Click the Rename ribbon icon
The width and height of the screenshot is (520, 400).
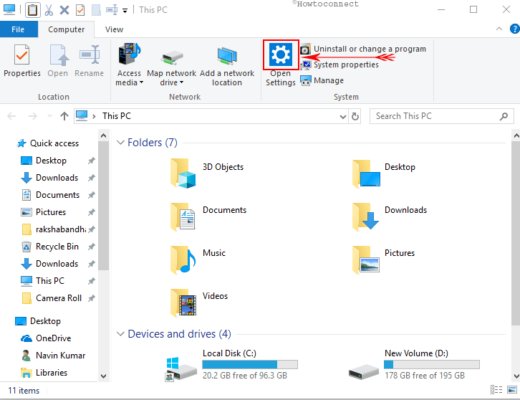[89, 54]
